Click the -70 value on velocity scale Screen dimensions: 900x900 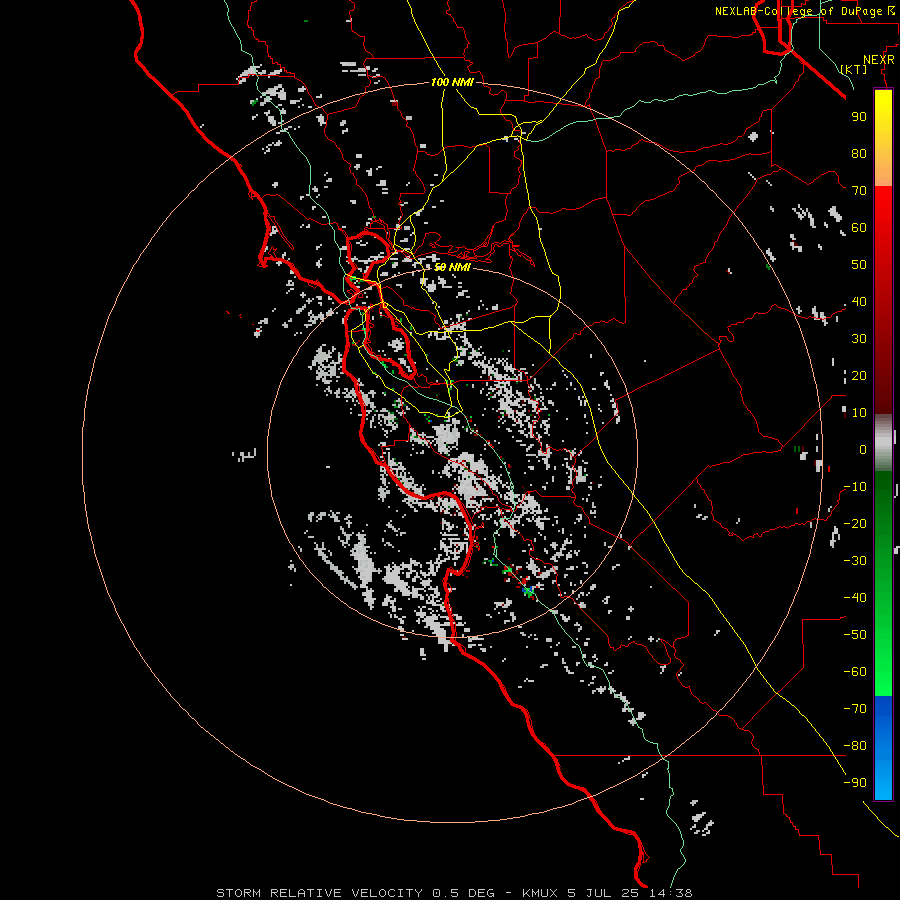click(855, 709)
